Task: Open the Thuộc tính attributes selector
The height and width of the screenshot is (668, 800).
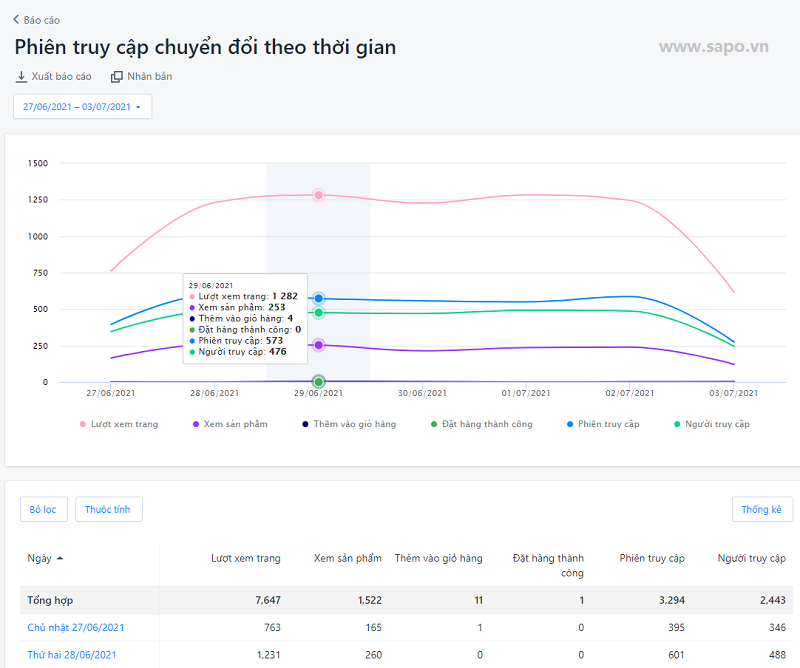Action: [x=109, y=509]
